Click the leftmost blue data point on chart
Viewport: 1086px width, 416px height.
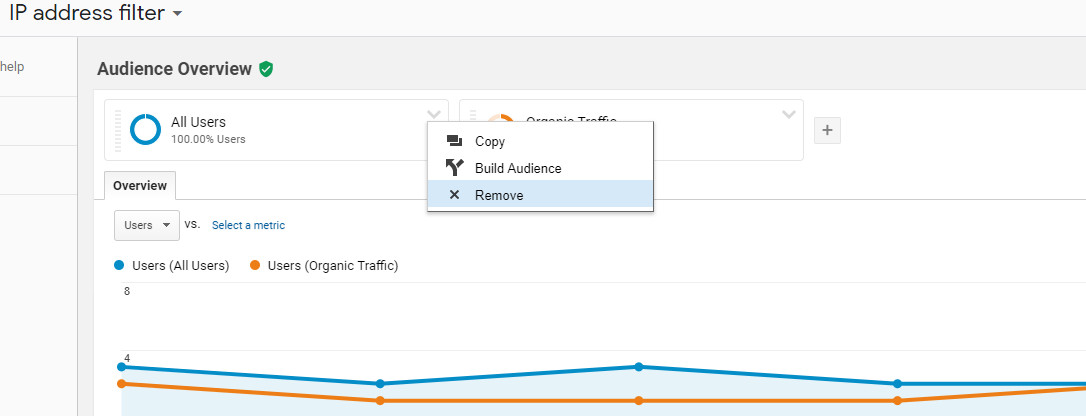(x=122, y=367)
